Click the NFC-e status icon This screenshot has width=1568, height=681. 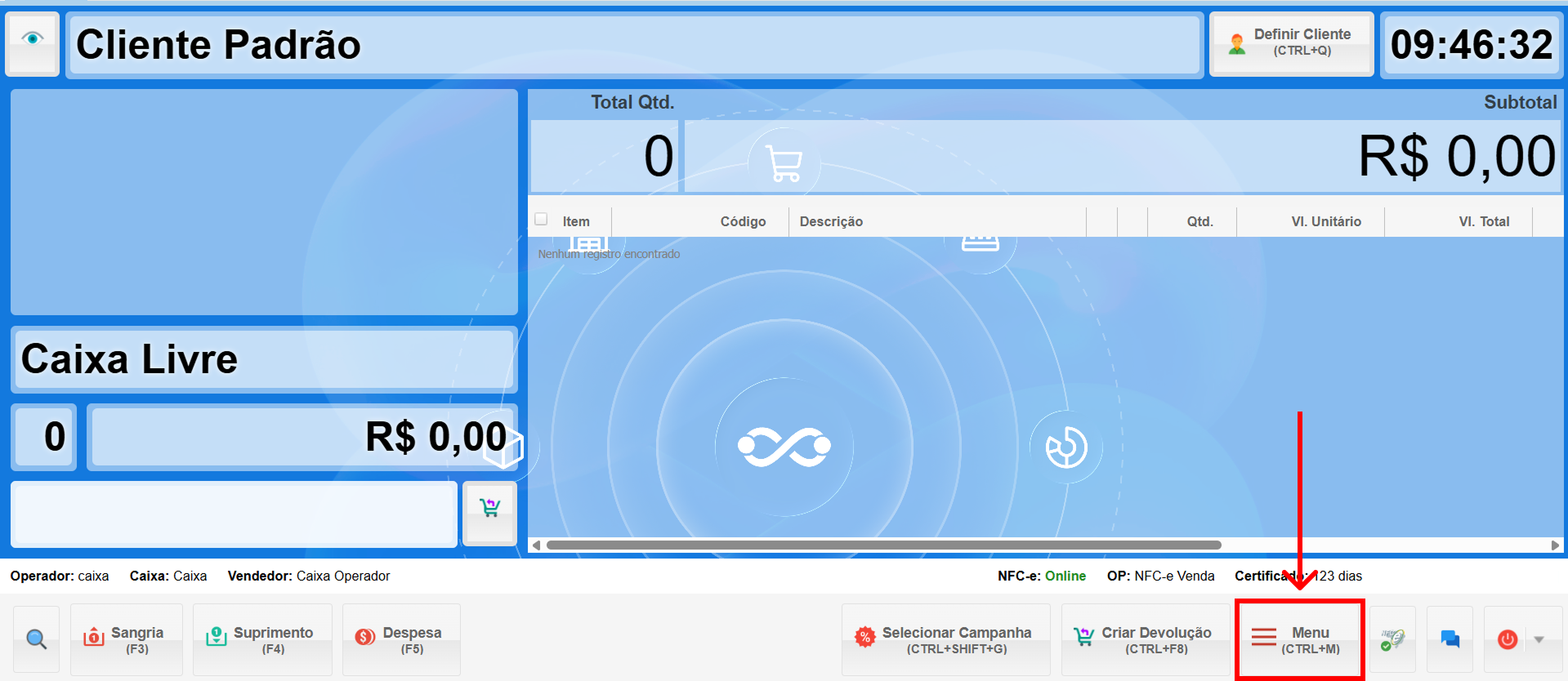(1392, 639)
